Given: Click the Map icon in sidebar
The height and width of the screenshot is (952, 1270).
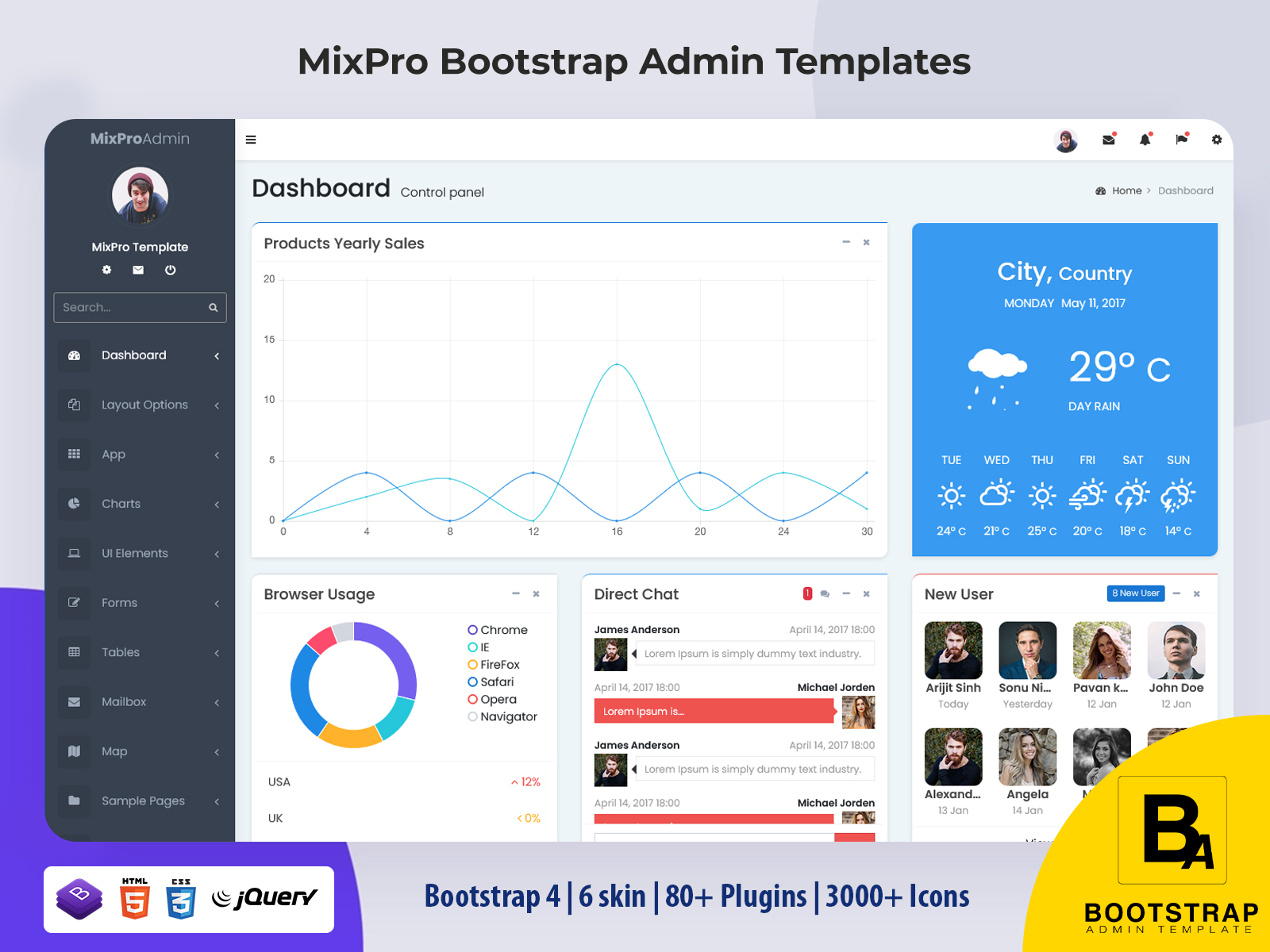Looking at the screenshot, I should (74, 751).
